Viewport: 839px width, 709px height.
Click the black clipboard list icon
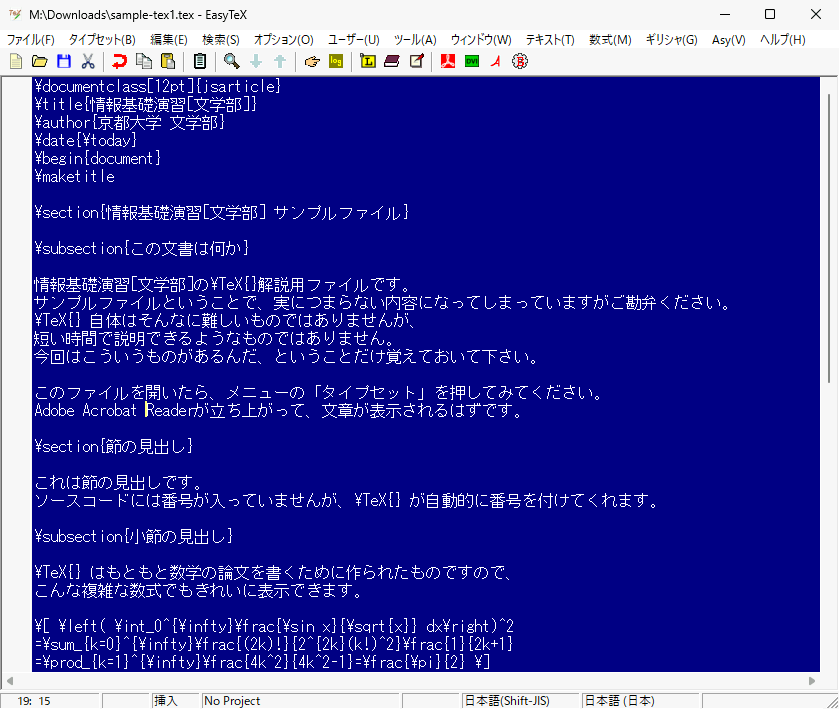200,62
